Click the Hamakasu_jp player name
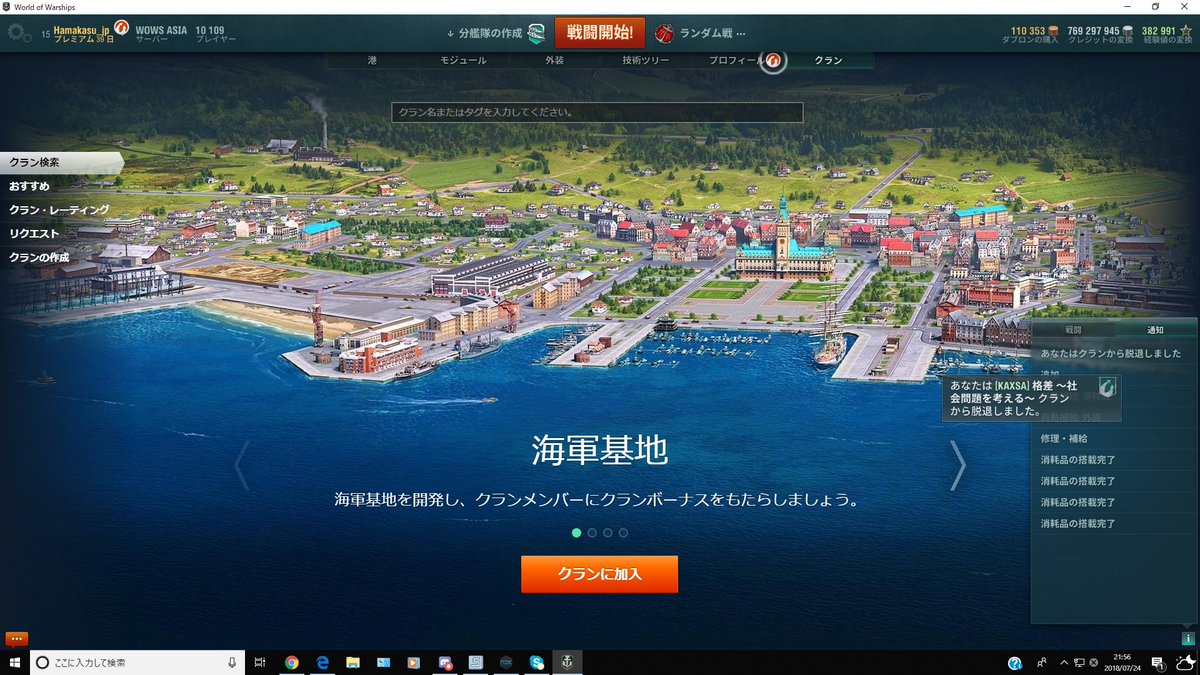 point(81,30)
